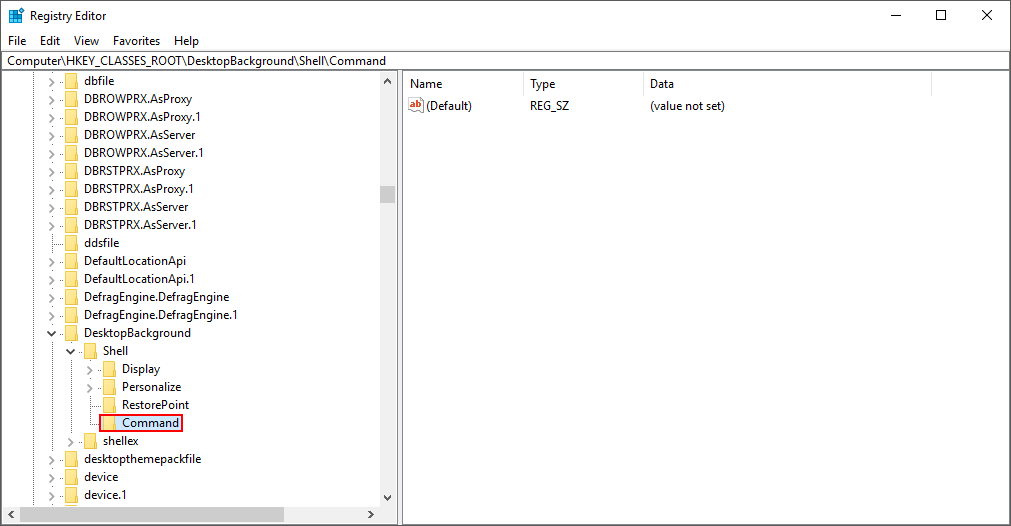Click the Registry Editor app icon in title bar
This screenshot has height=526, width=1011.
click(16, 15)
